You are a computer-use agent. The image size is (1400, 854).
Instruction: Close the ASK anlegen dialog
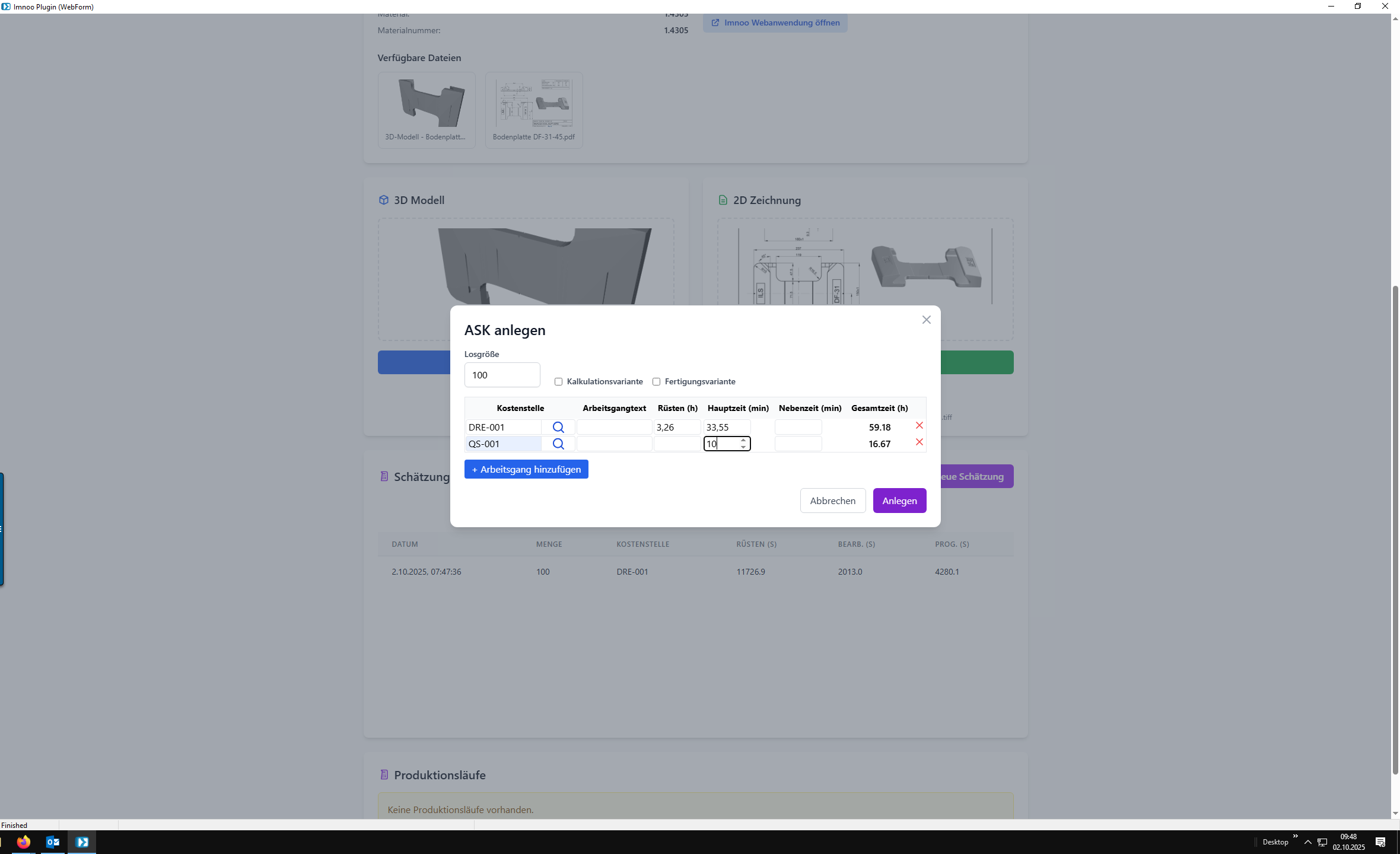click(926, 320)
